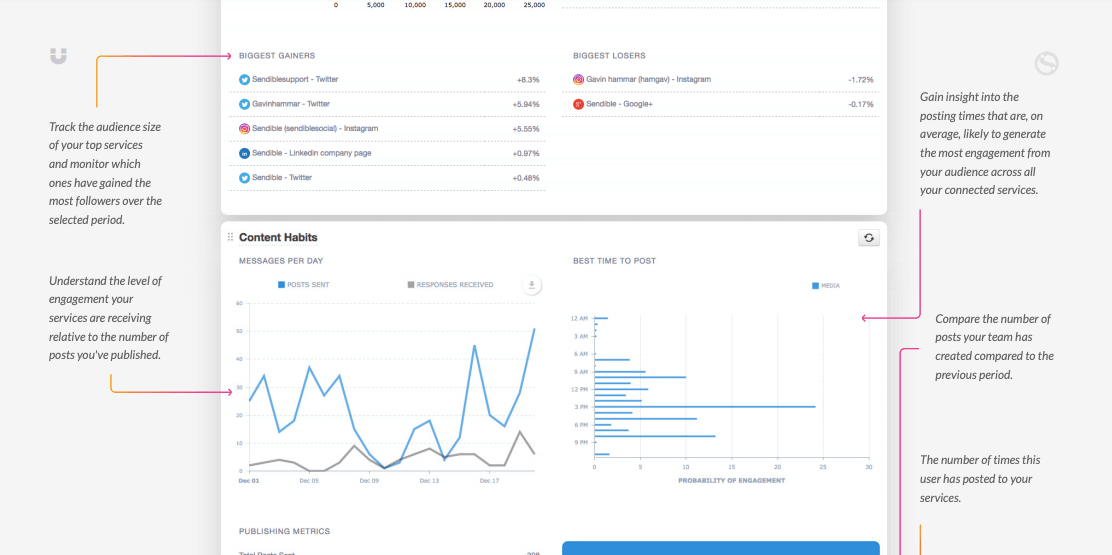The height and width of the screenshot is (555, 1112).
Task: Click the Instagram icon beside Gavin hammar
Action: [x=579, y=79]
